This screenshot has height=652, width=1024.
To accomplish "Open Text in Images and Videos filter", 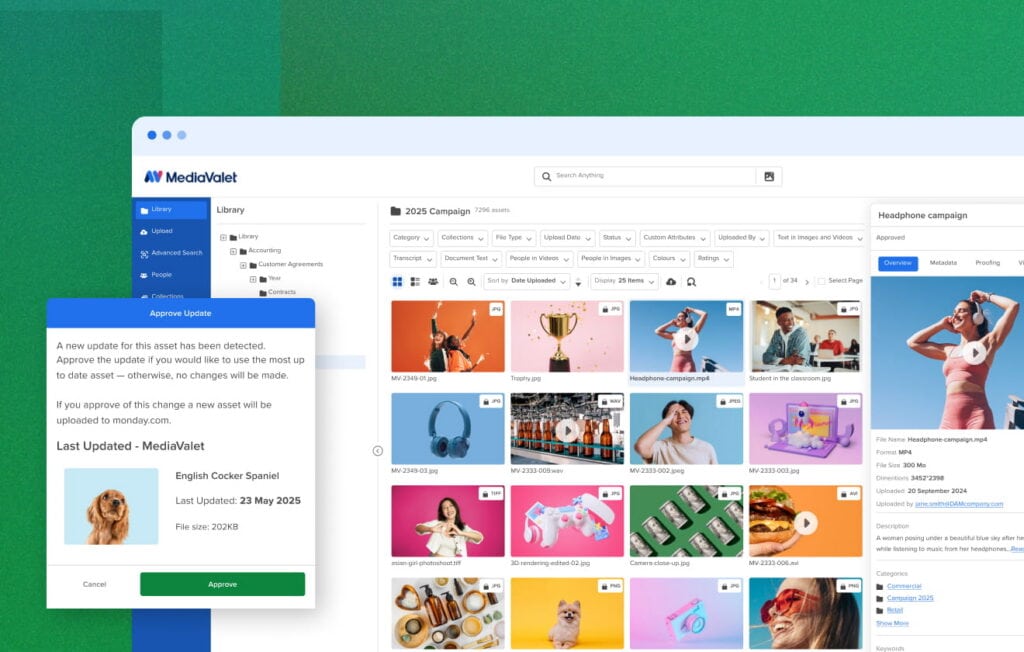I will click(820, 238).
